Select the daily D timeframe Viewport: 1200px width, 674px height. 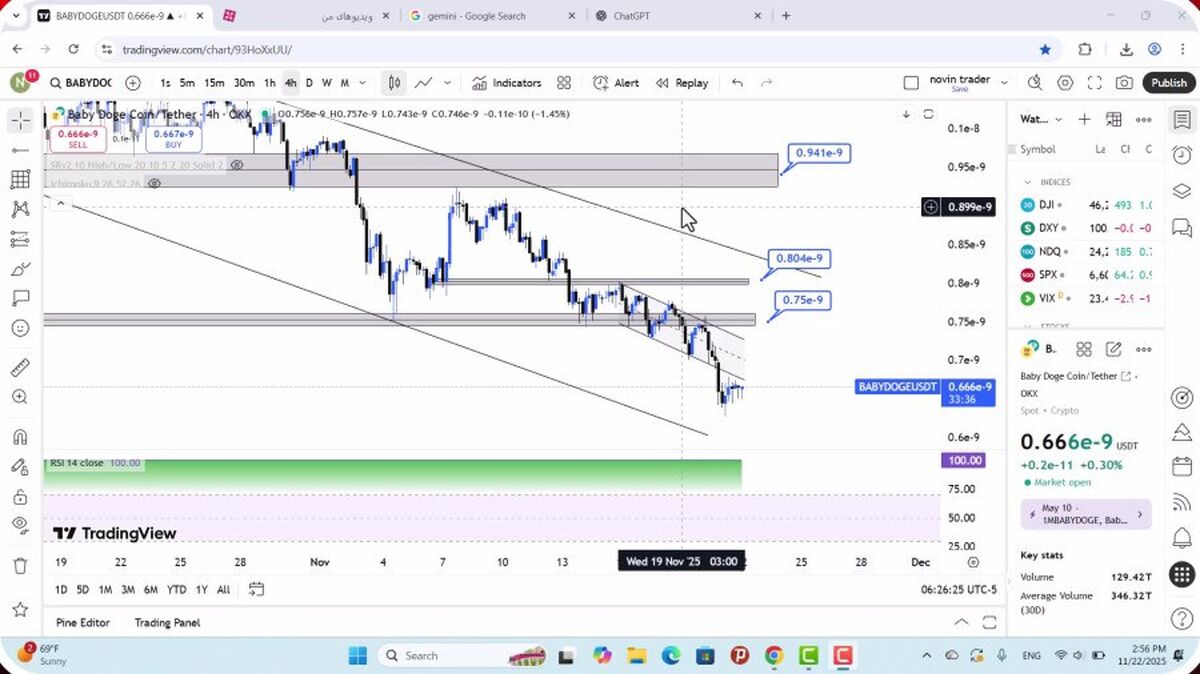pyautogui.click(x=309, y=83)
